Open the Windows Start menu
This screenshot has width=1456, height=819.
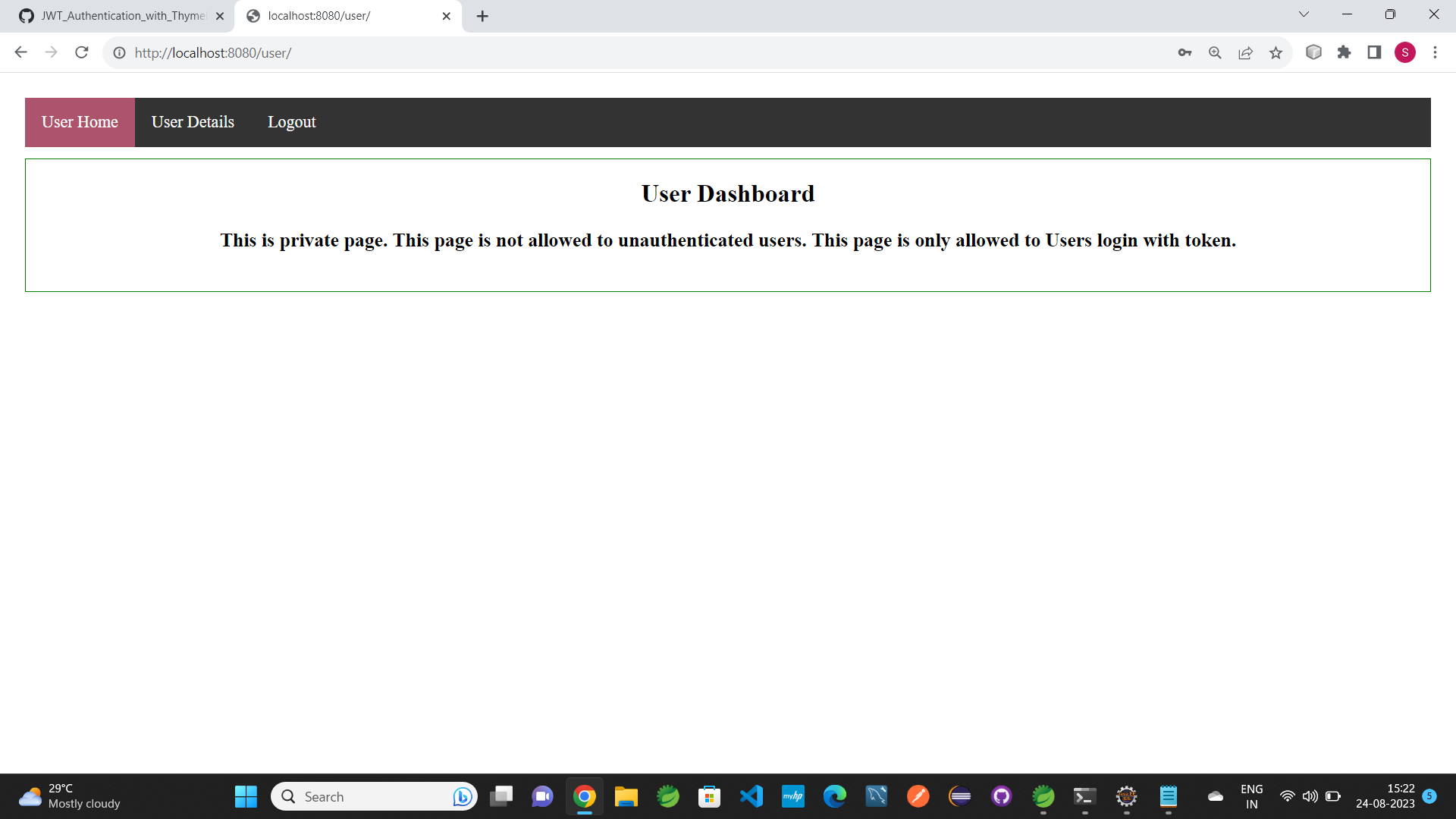point(246,796)
